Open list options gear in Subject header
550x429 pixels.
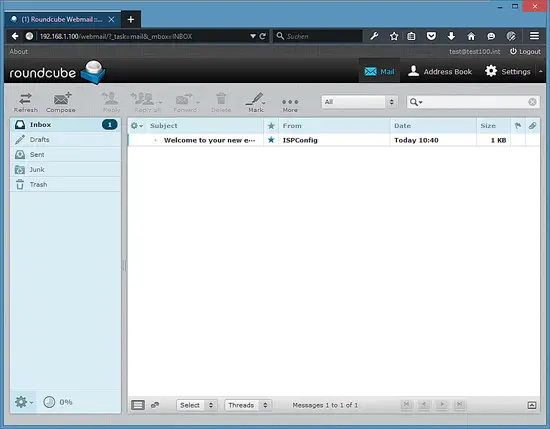coord(136,126)
